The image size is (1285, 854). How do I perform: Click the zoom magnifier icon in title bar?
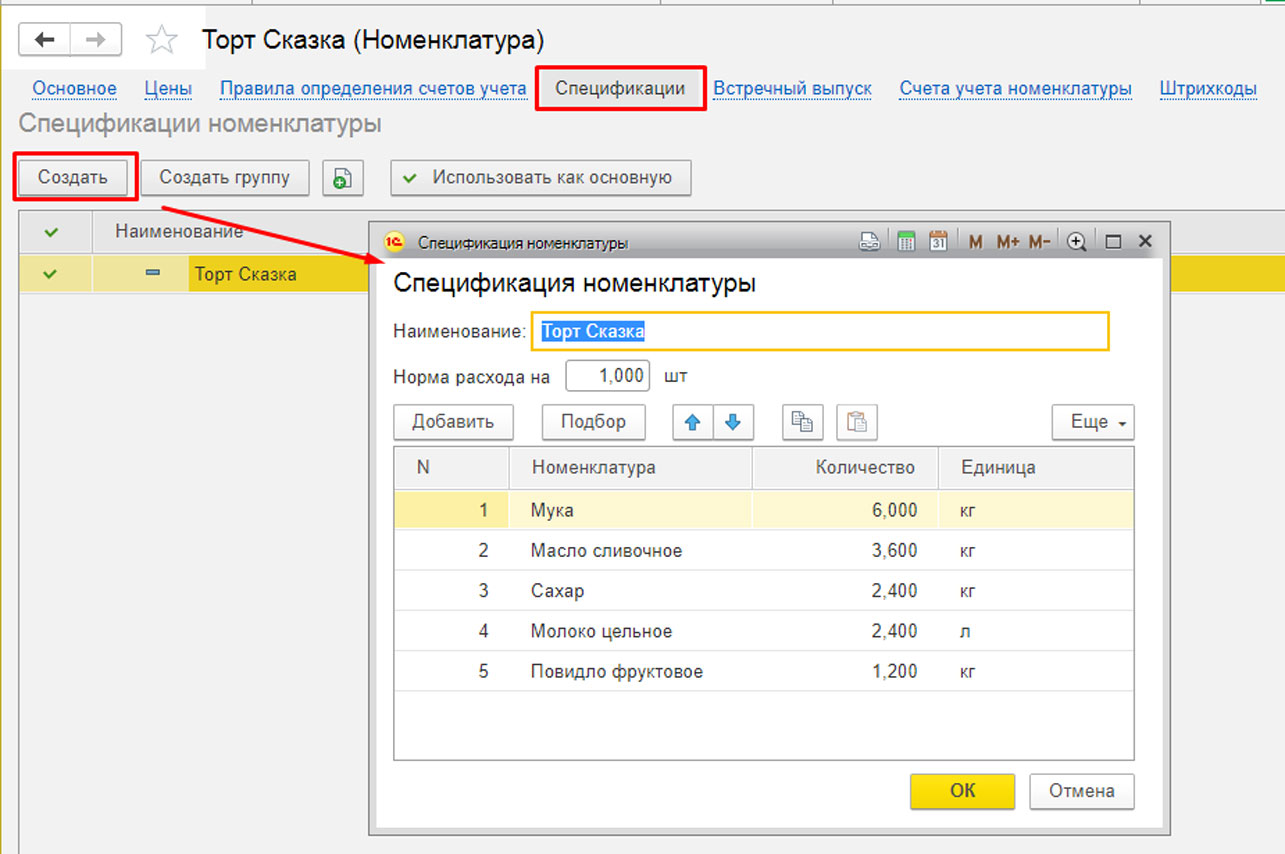click(1077, 242)
